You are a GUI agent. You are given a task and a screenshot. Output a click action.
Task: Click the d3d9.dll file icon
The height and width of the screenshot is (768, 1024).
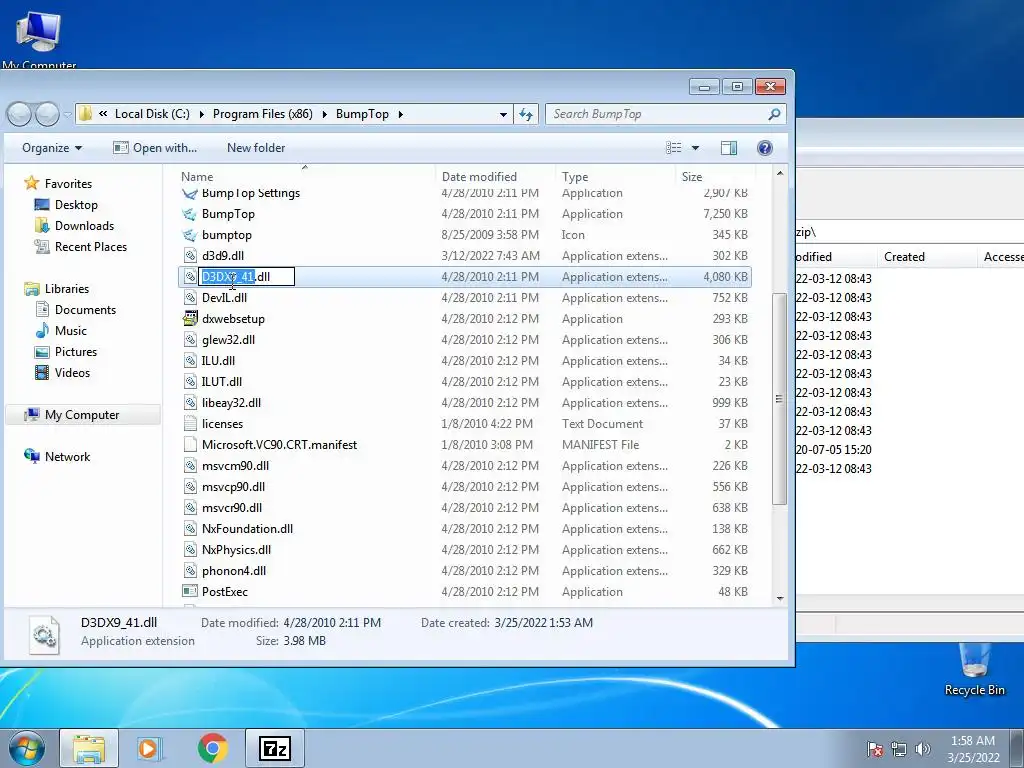click(189, 256)
